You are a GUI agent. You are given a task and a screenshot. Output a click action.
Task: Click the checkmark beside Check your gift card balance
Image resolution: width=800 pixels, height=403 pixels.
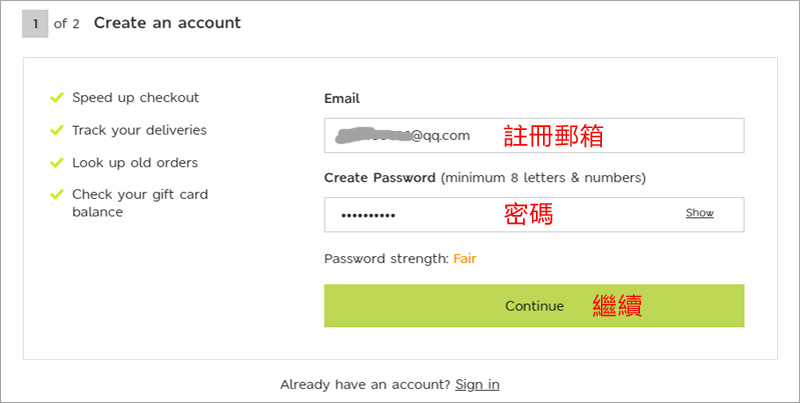tap(56, 194)
